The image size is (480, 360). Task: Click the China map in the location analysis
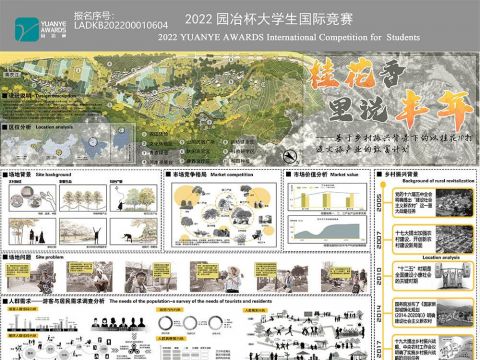(x=60, y=147)
